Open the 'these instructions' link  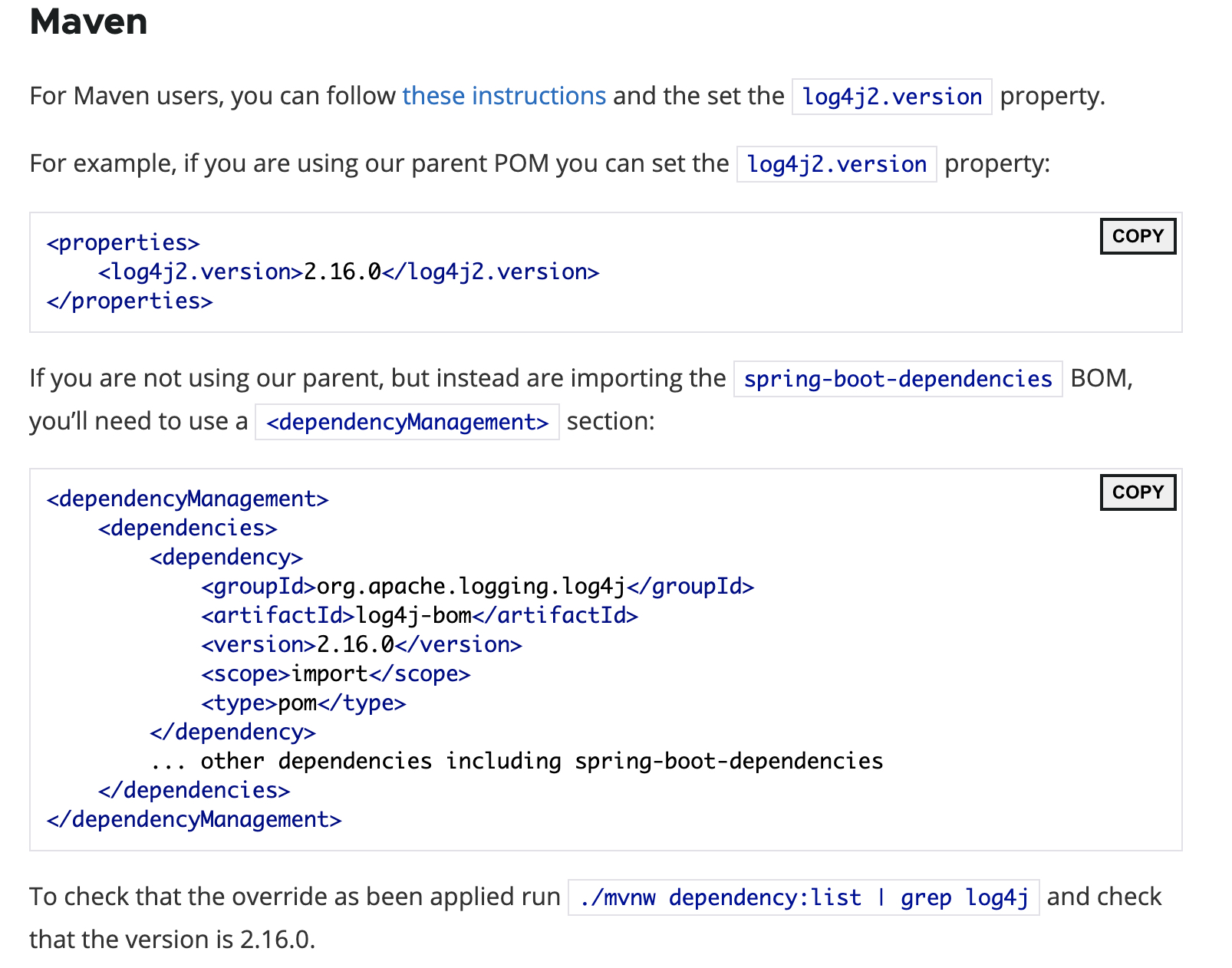coord(504,96)
